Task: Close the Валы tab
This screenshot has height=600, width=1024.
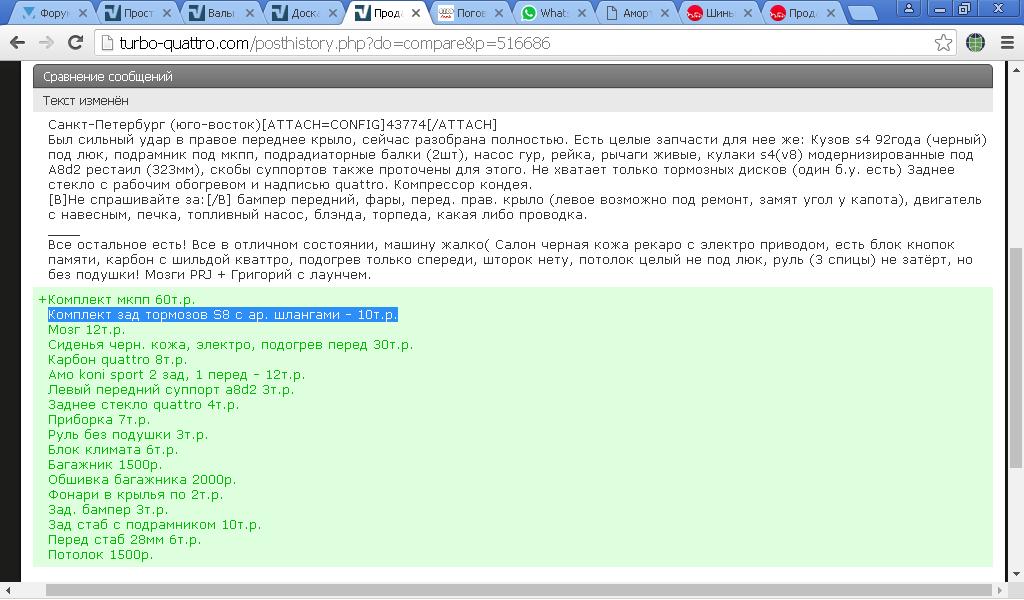Action: 250,14
